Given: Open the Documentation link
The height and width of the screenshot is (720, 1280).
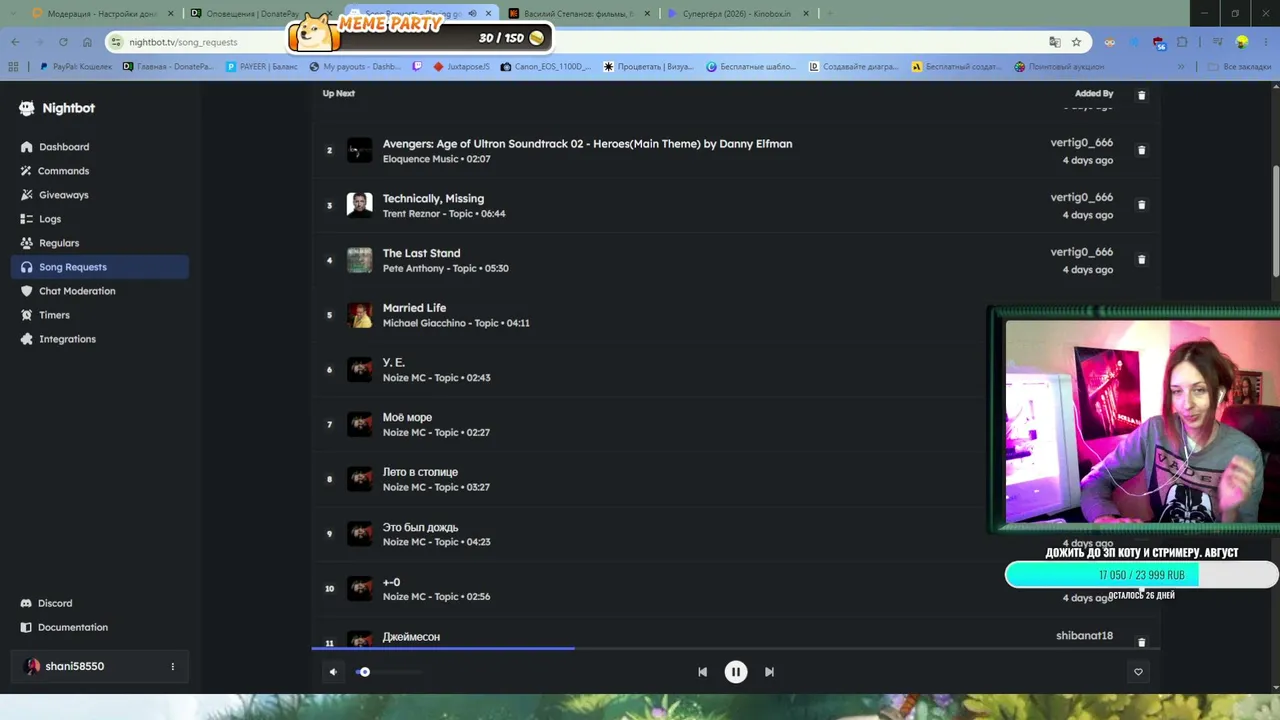Looking at the screenshot, I should (x=100, y=627).
